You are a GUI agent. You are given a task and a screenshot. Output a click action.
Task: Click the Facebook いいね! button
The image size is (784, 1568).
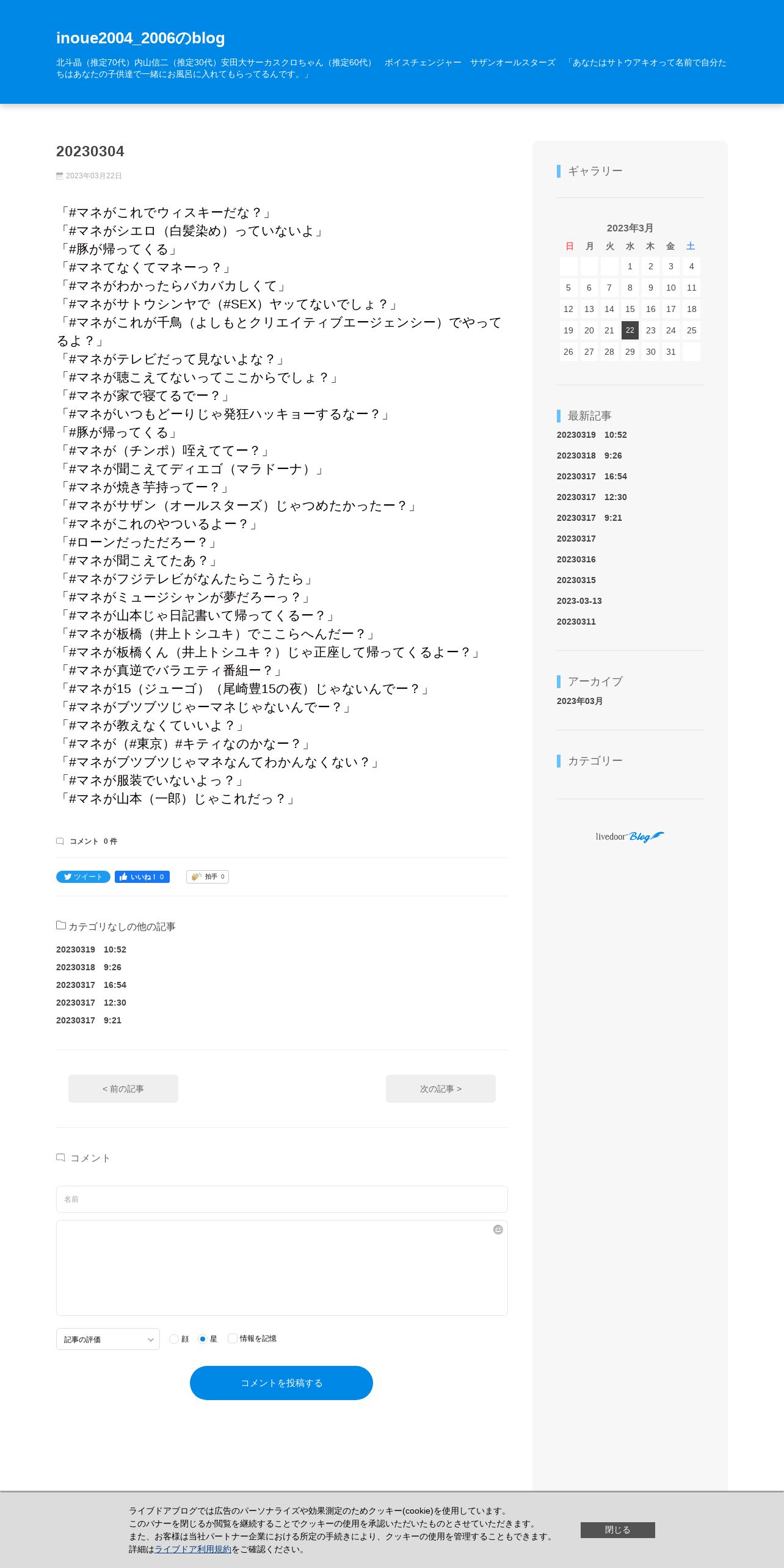[142, 877]
